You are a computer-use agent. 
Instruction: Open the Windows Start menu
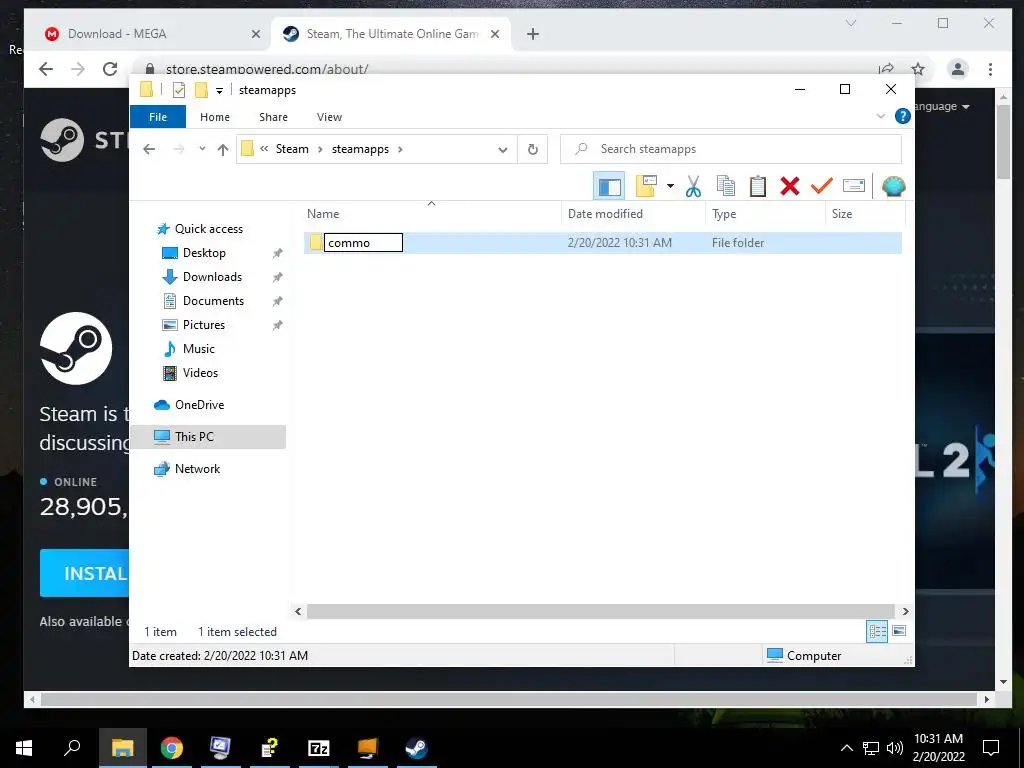pyautogui.click(x=24, y=748)
